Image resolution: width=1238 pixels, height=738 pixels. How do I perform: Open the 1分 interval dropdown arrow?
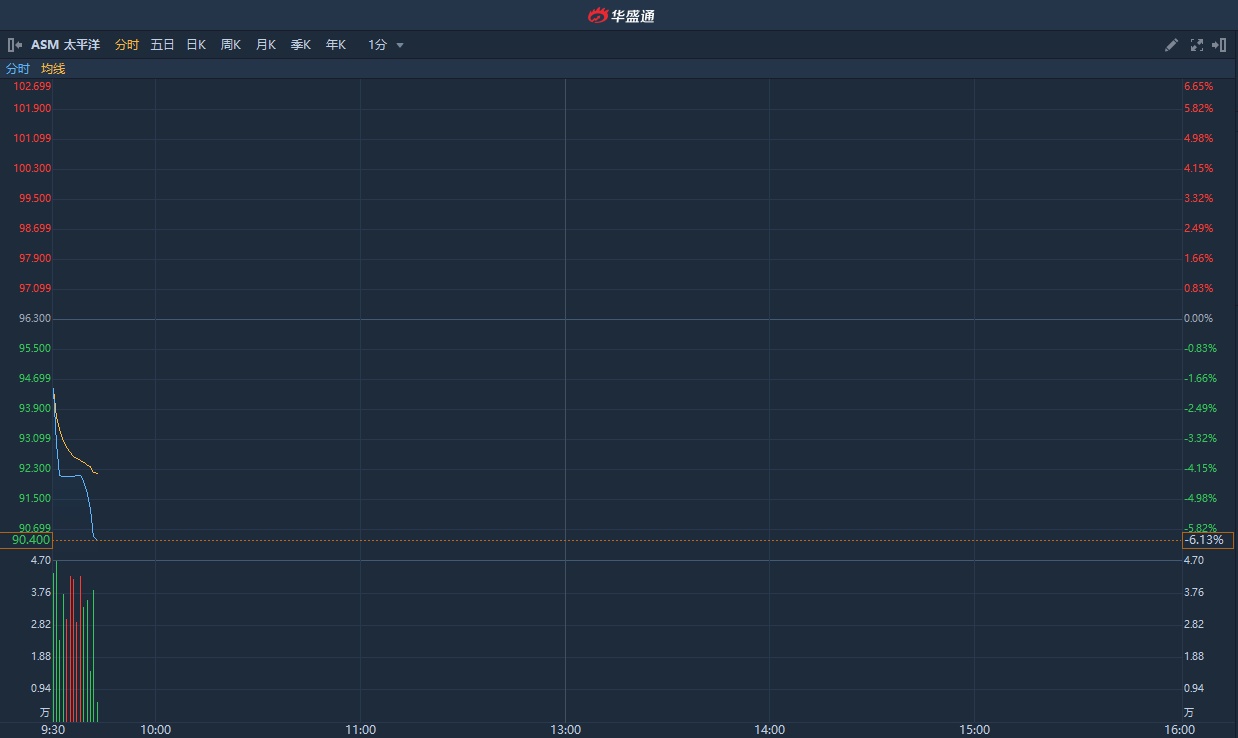tap(400, 45)
